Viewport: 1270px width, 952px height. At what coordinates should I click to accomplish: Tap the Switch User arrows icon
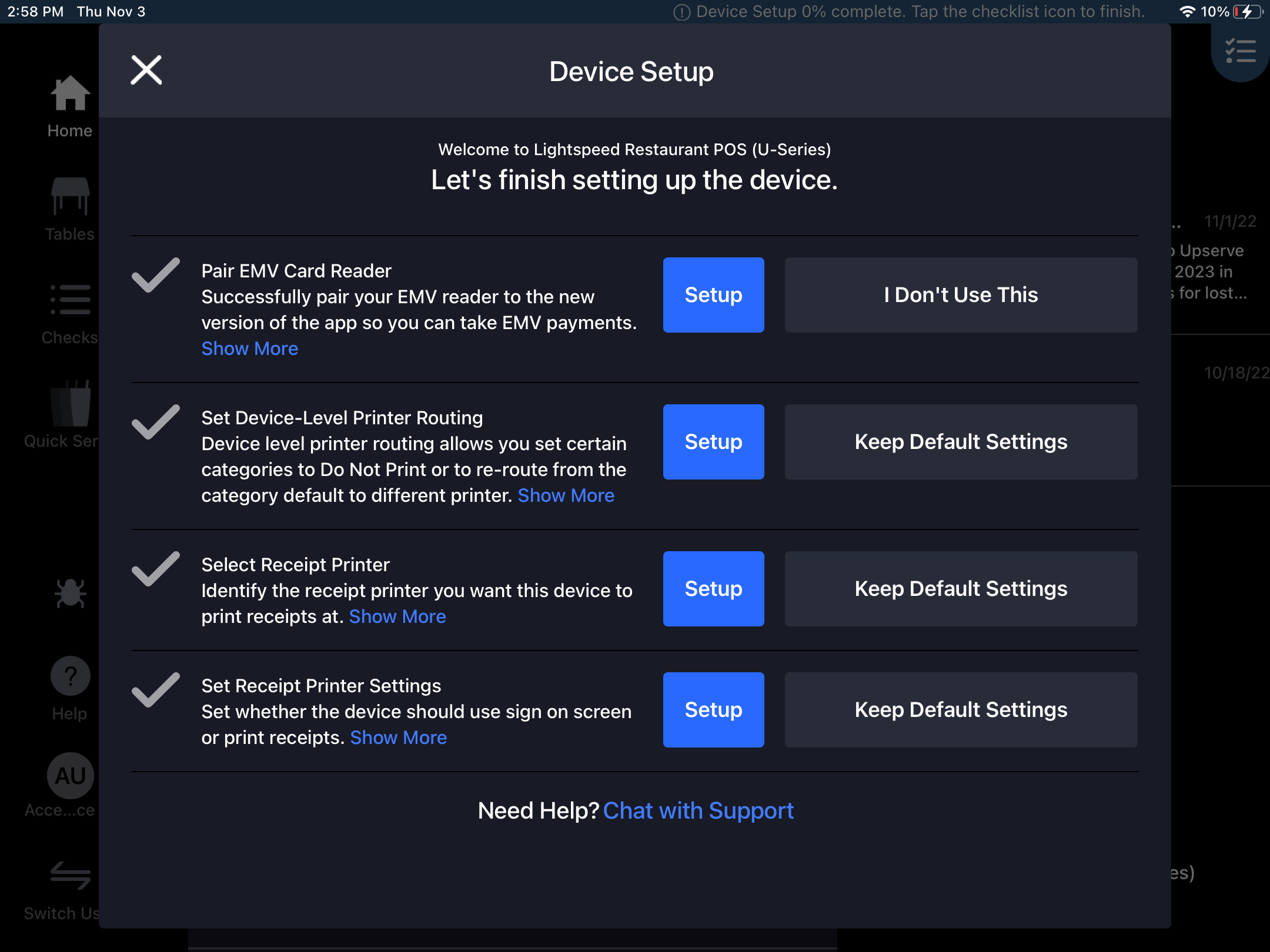tap(70, 876)
